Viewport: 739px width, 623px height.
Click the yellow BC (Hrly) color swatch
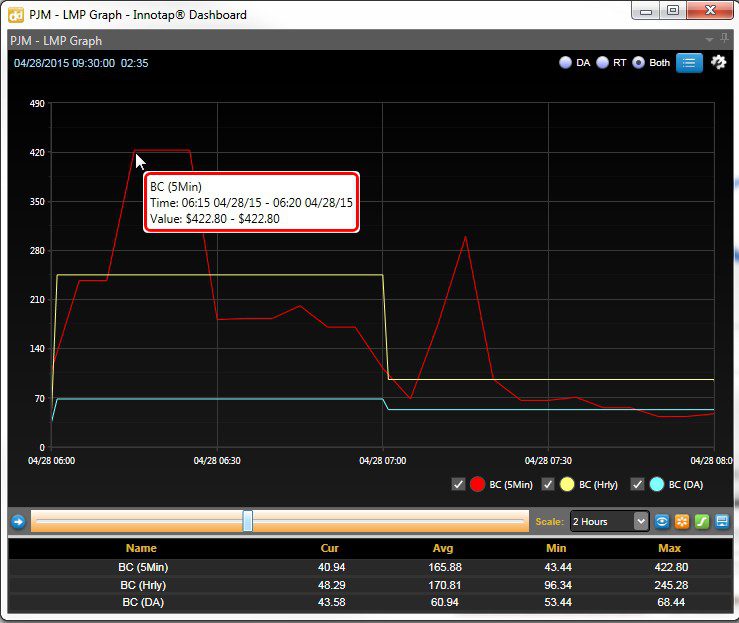click(x=567, y=484)
